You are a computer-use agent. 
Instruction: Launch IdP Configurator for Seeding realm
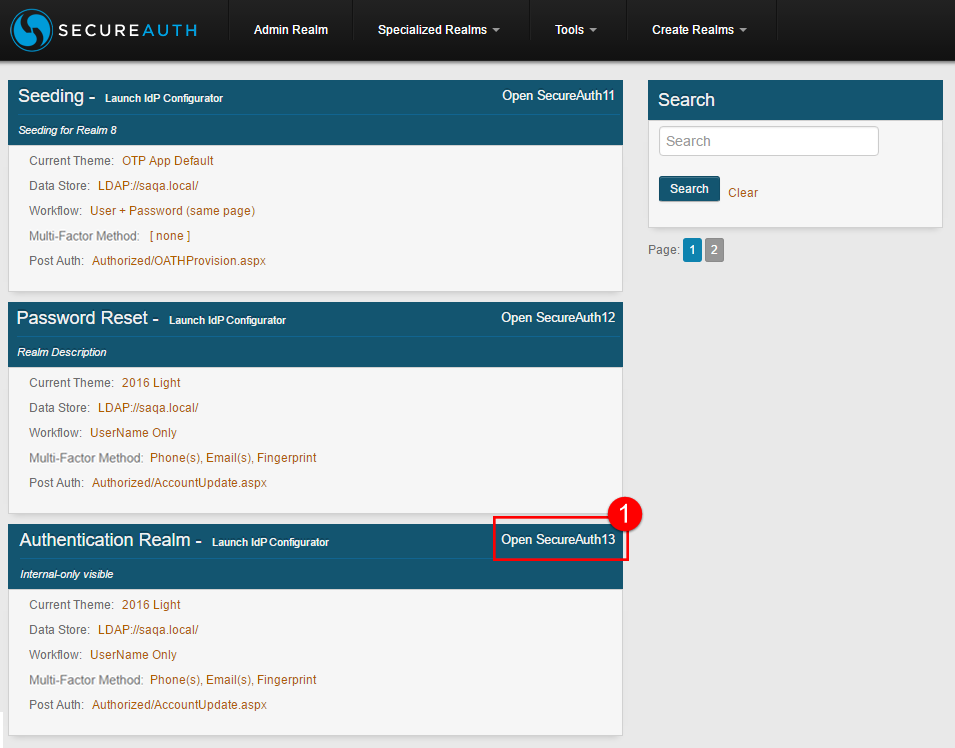click(x=163, y=99)
